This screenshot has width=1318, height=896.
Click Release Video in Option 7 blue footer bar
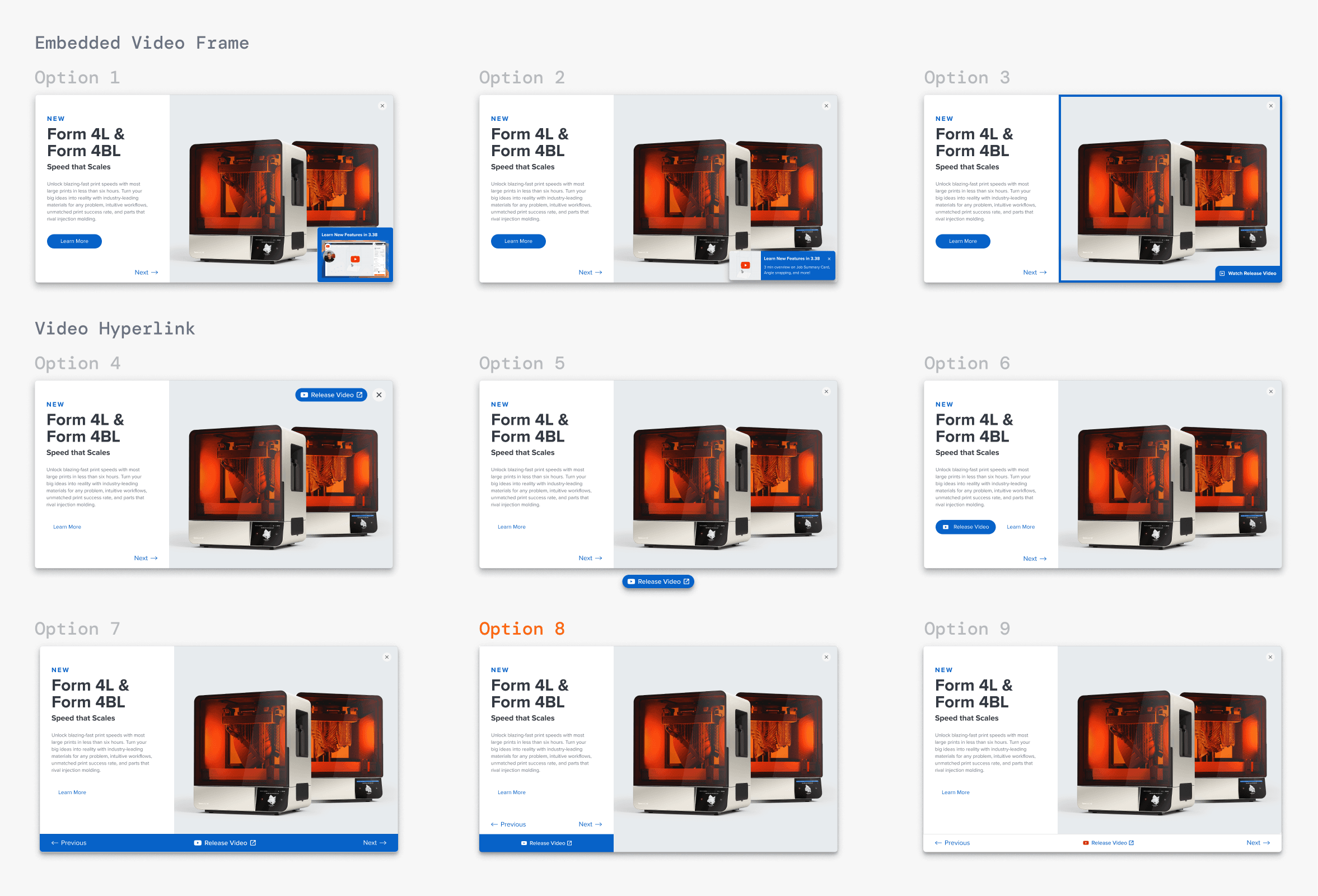[x=225, y=843]
